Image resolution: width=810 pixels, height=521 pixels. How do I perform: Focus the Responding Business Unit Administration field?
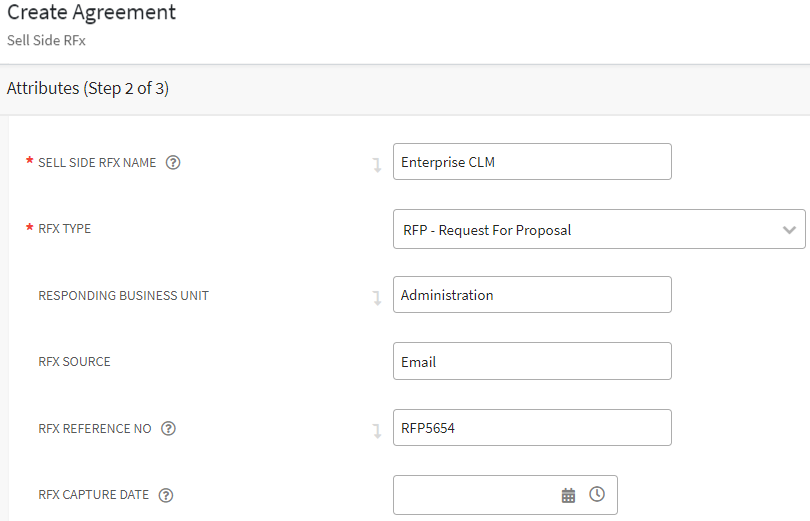532,295
